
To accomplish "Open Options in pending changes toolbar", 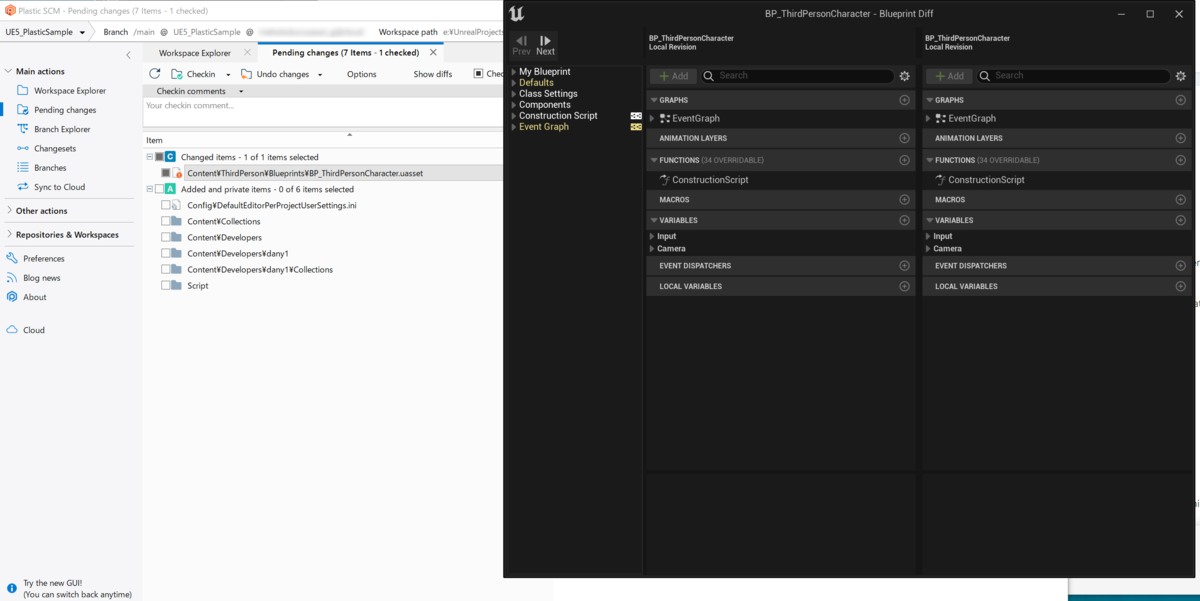I will [362, 74].
